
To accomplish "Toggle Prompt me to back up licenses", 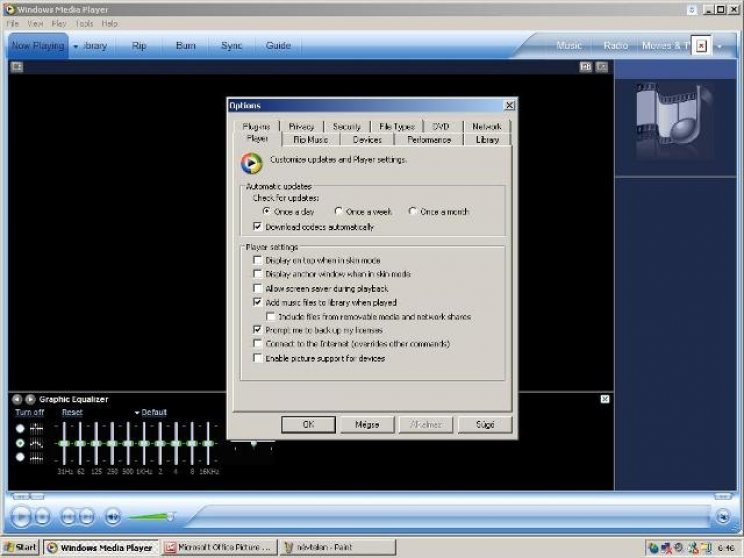I will [258, 329].
